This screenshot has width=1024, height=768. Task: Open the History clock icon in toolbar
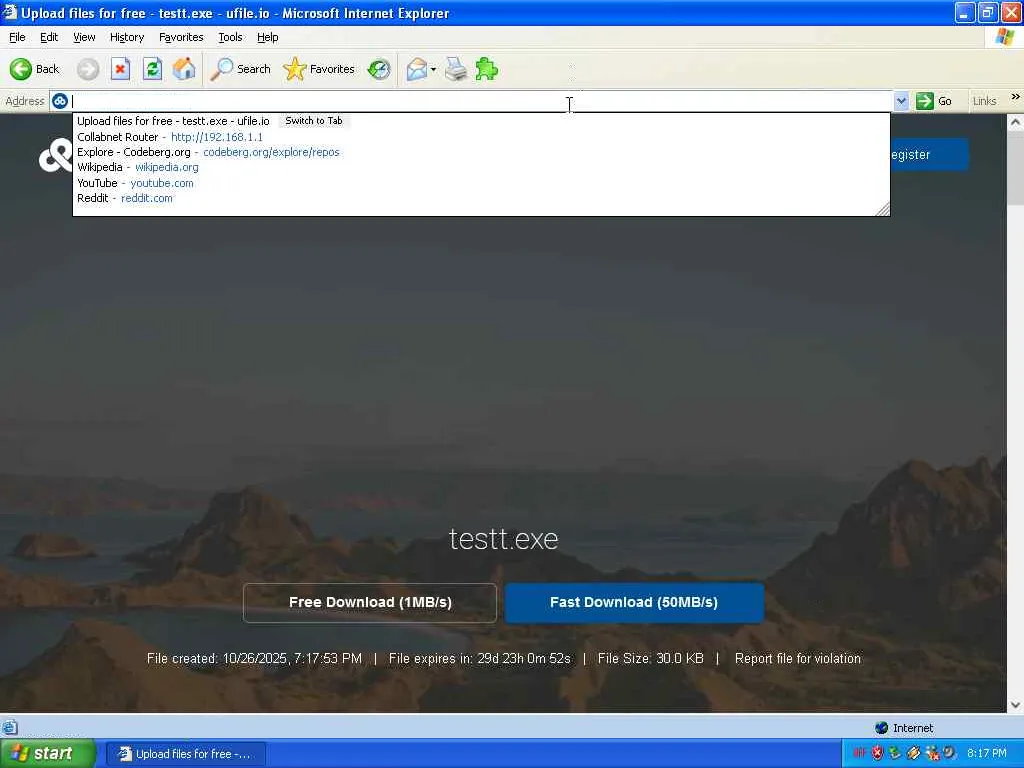coord(379,69)
